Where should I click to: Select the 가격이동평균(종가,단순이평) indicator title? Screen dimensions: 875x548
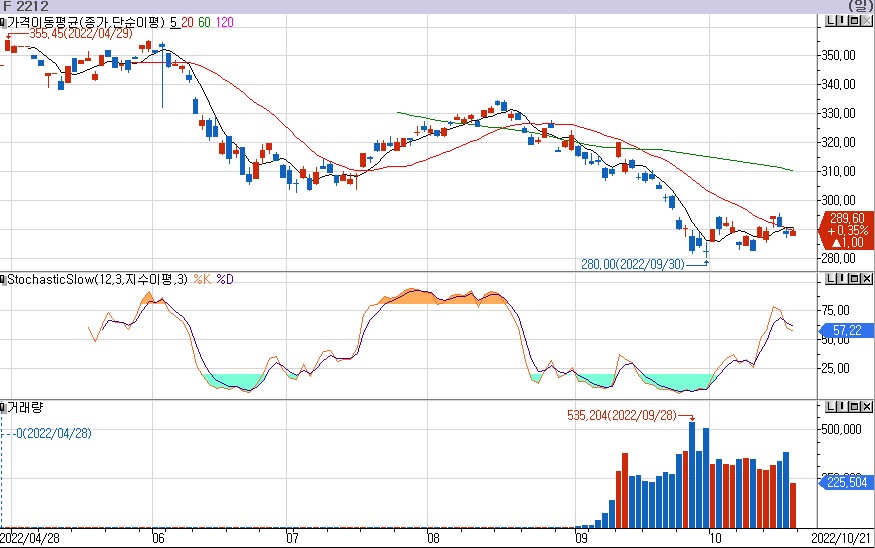pyautogui.click(x=86, y=22)
